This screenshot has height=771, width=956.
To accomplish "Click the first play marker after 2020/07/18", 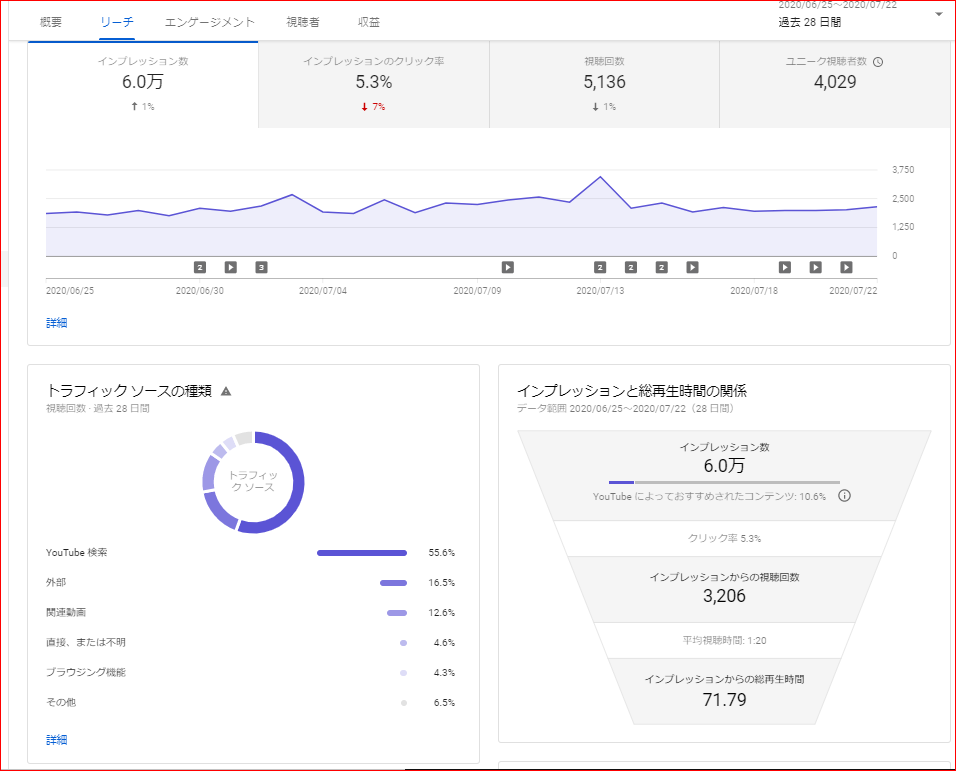I will point(785,267).
